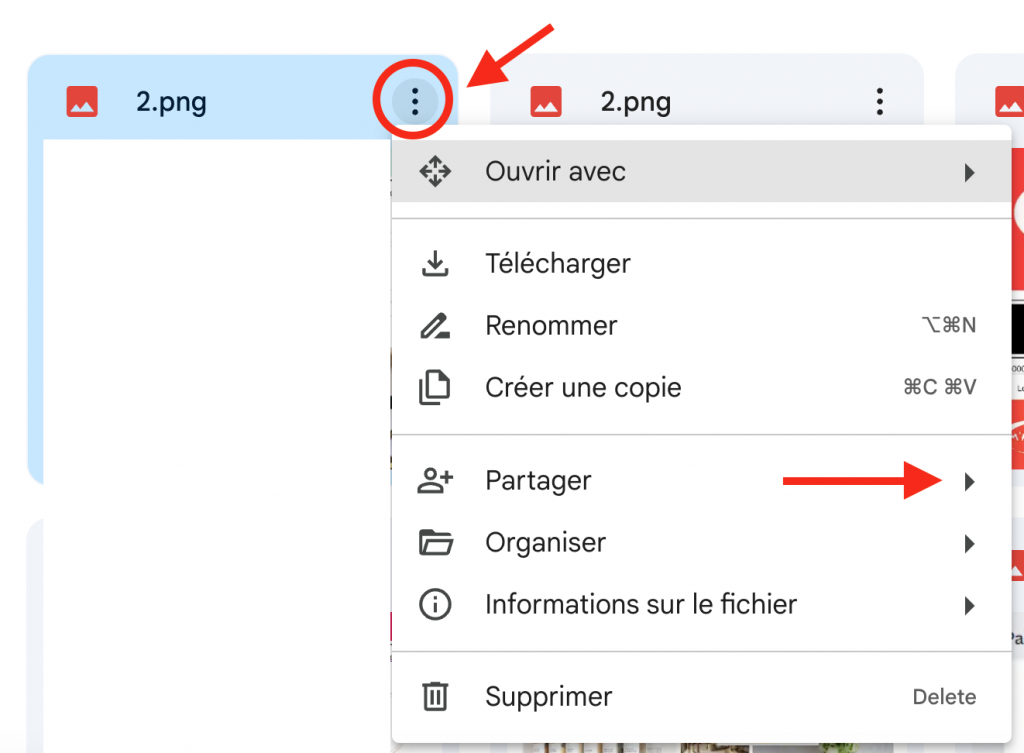Choose Supprimer to delete the file
The height and width of the screenshot is (753, 1024).
(548, 697)
